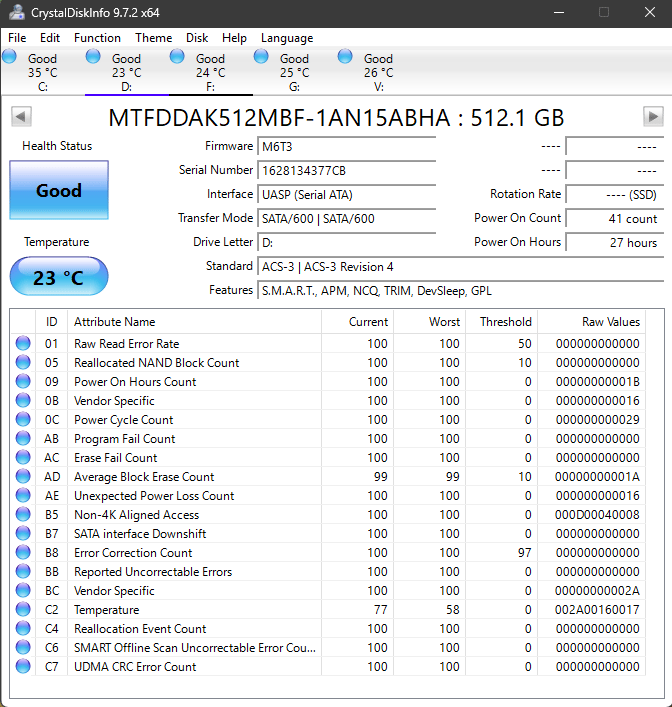Image resolution: width=672 pixels, height=707 pixels.
Task: Click status icon for Error Correction Count
Action: pos(23,552)
